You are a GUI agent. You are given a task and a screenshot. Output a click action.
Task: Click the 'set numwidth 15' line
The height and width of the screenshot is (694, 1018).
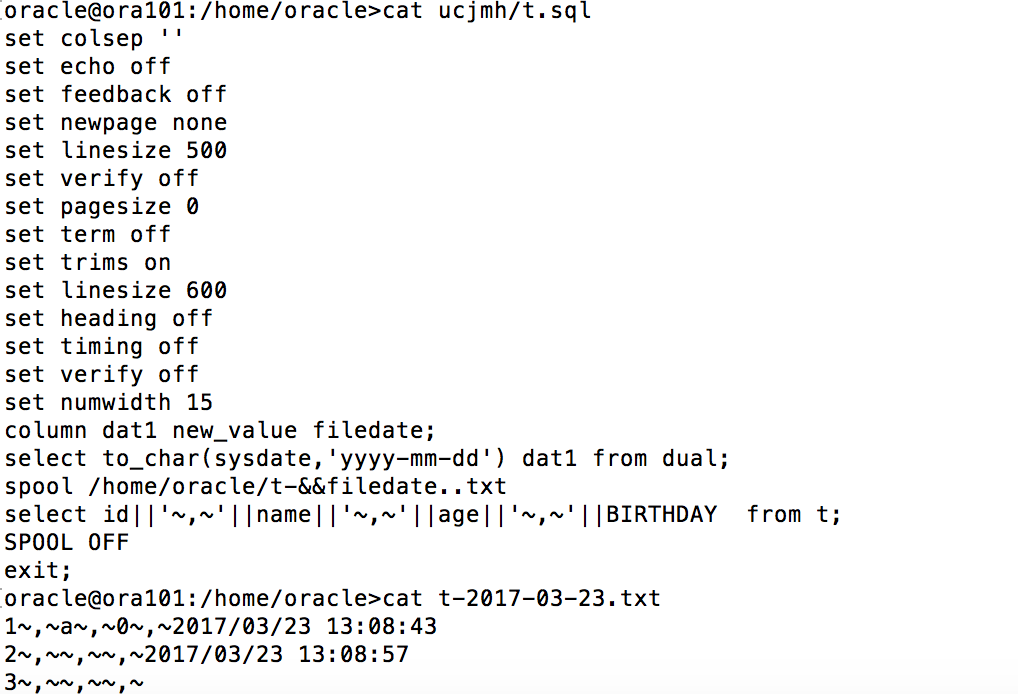point(108,403)
